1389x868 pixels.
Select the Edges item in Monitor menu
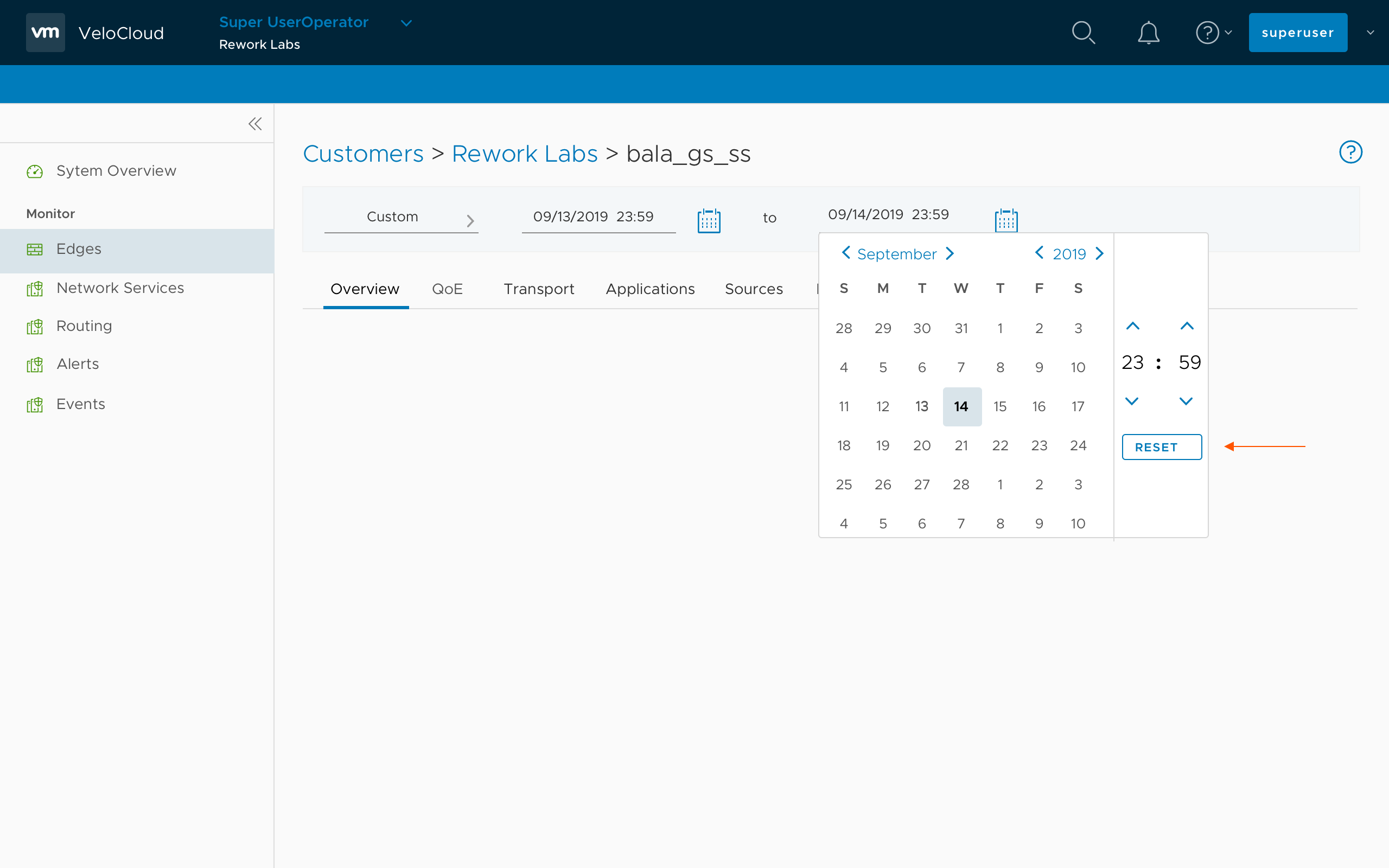tap(78, 248)
